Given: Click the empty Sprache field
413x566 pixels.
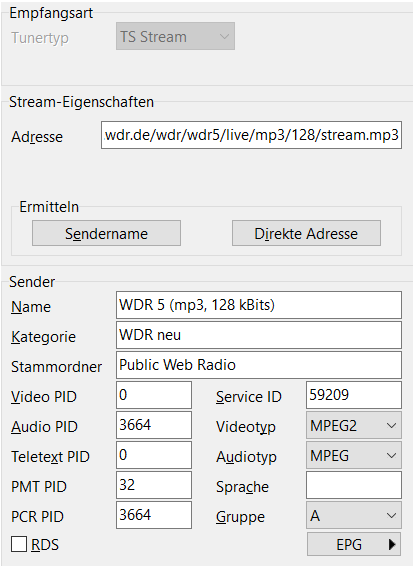Looking at the screenshot, I should point(354,485).
